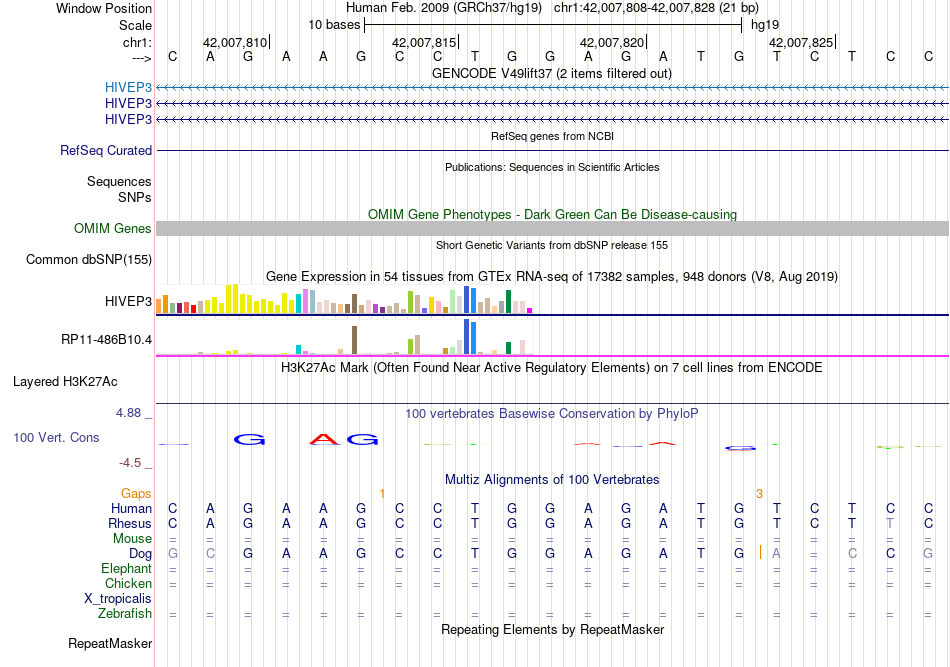Click the Window Position label
This screenshot has height=667, width=950.
coord(104,8)
